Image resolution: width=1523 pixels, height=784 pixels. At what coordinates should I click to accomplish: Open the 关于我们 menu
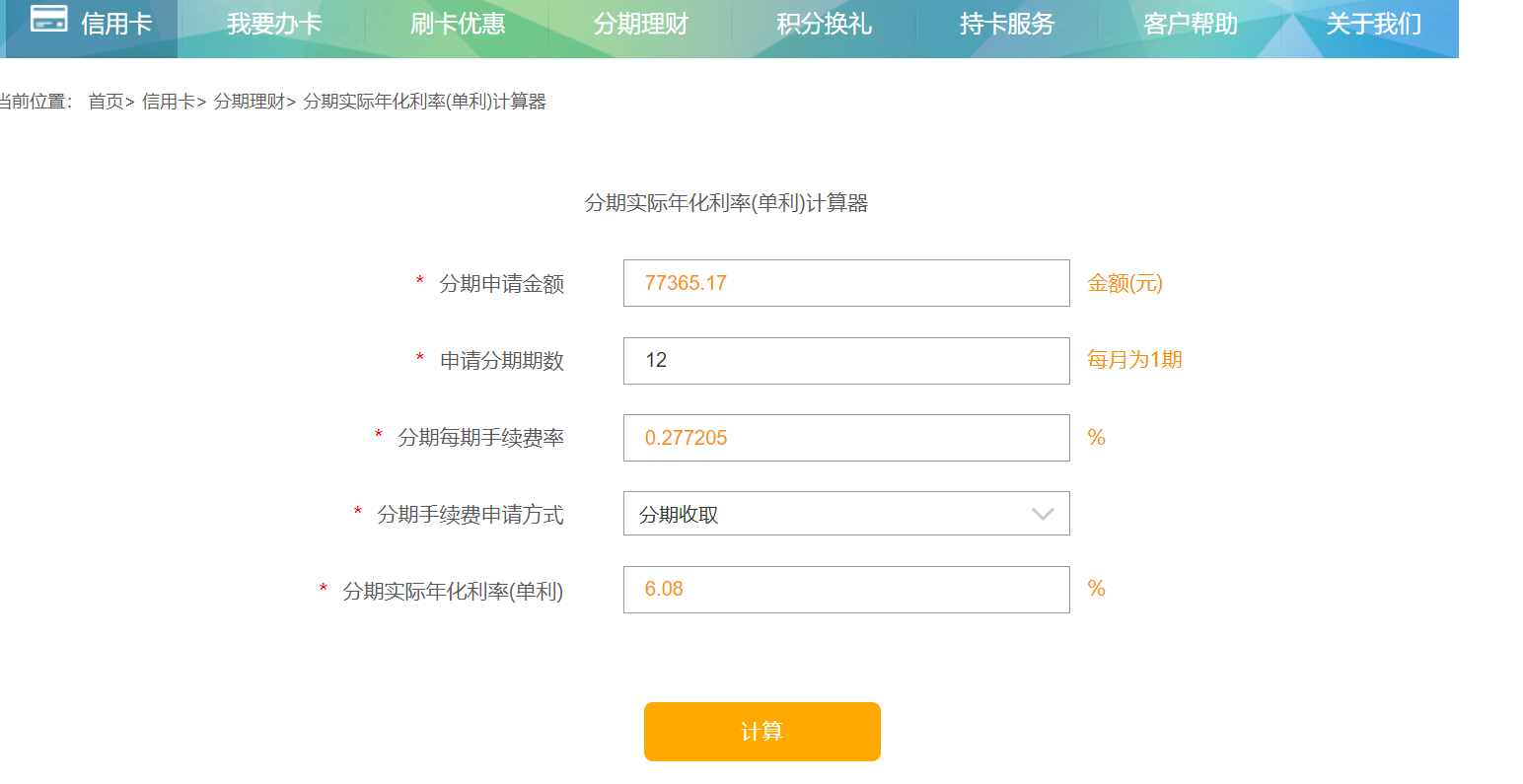tap(1373, 24)
